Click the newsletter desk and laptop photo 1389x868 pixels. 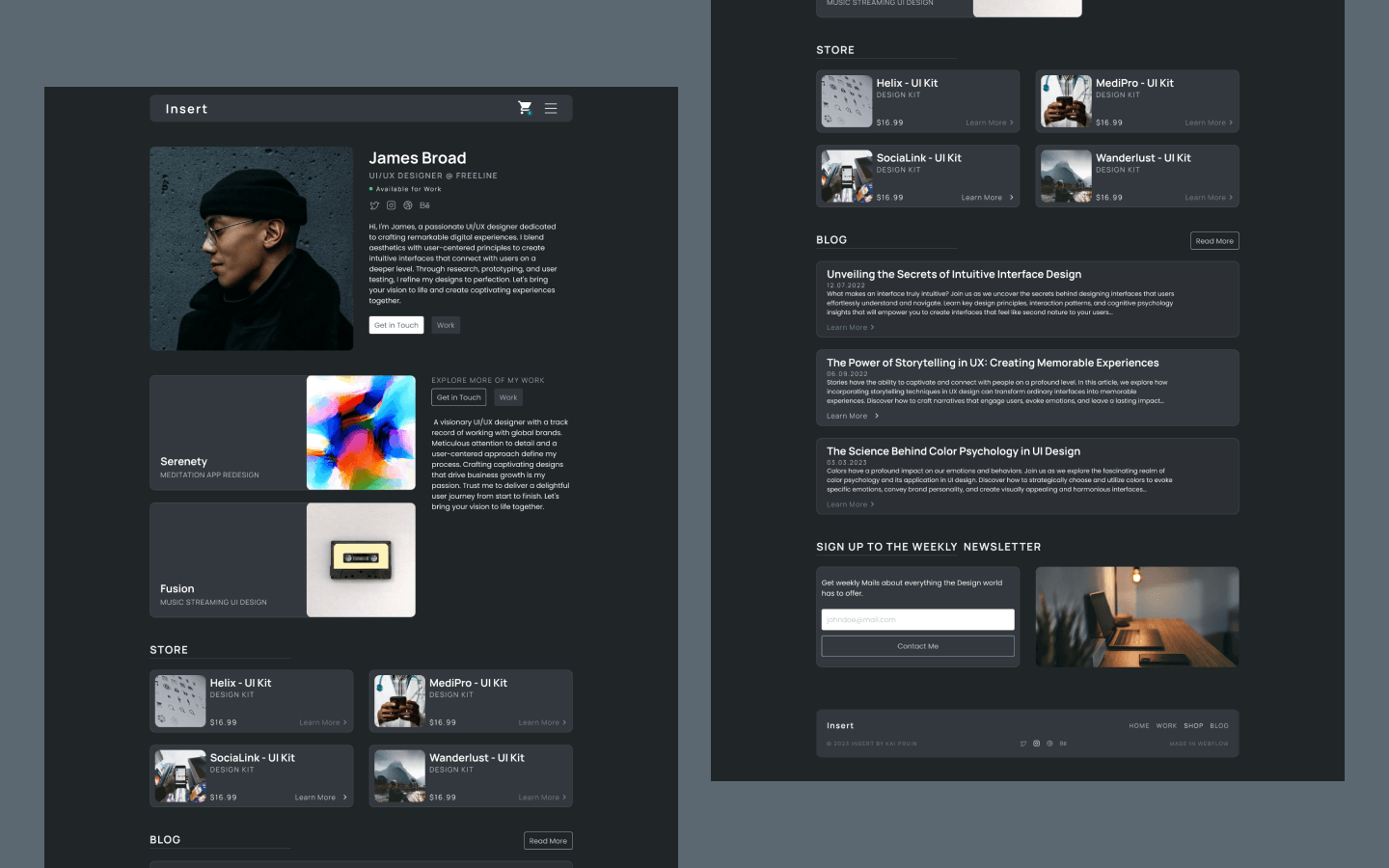pyautogui.click(x=1137, y=617)
